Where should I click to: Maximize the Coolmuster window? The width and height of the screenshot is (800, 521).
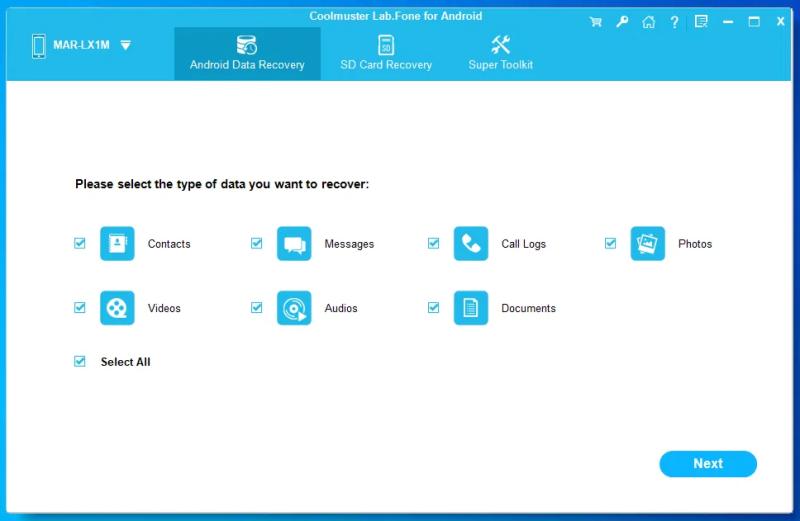[754, 21]
